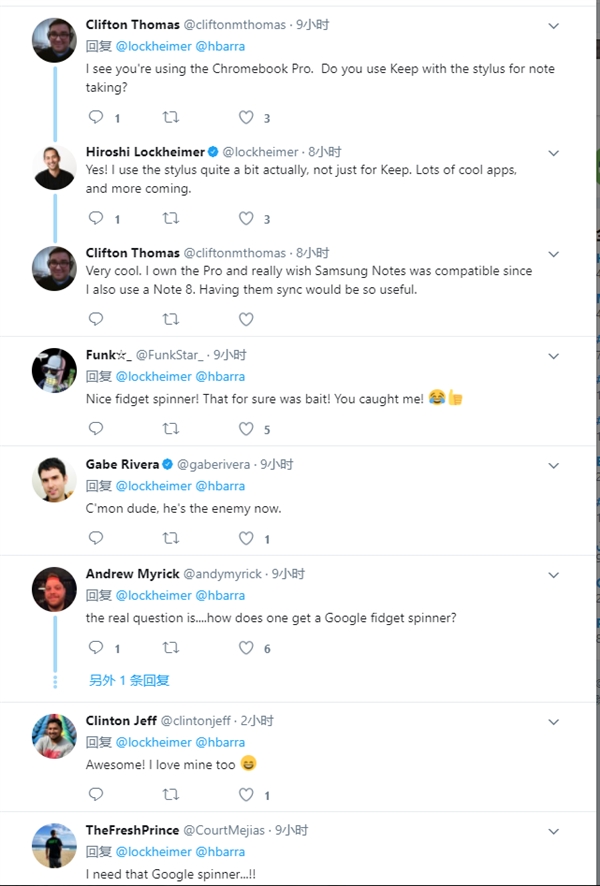Reply to Gabe Rivera's tweet
600x886 pixels.
[96, 538]
